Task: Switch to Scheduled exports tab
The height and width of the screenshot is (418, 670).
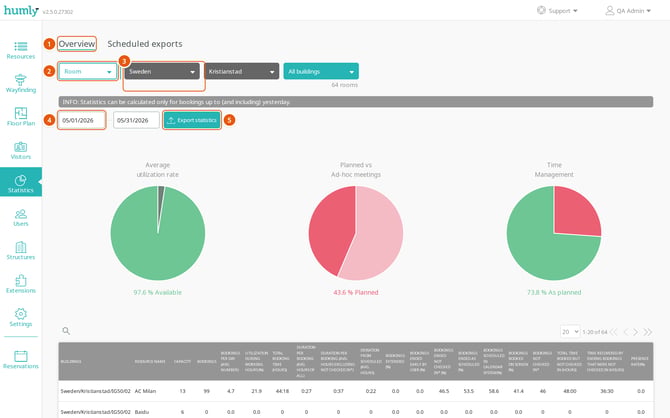Action: pyautogui.click(x=145, y=44)
